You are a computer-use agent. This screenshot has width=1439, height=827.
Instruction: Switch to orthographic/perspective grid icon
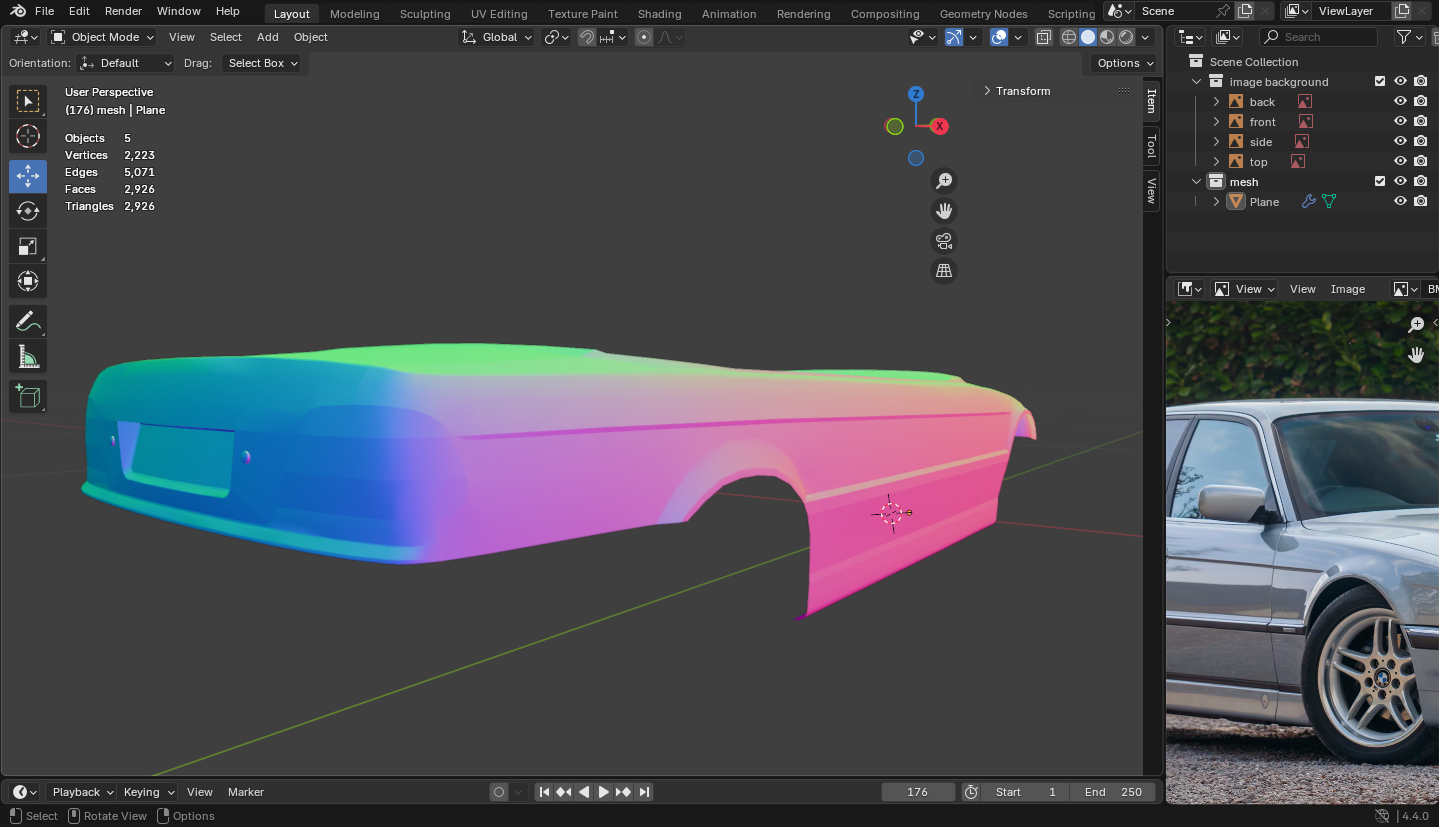pos(943,271)
